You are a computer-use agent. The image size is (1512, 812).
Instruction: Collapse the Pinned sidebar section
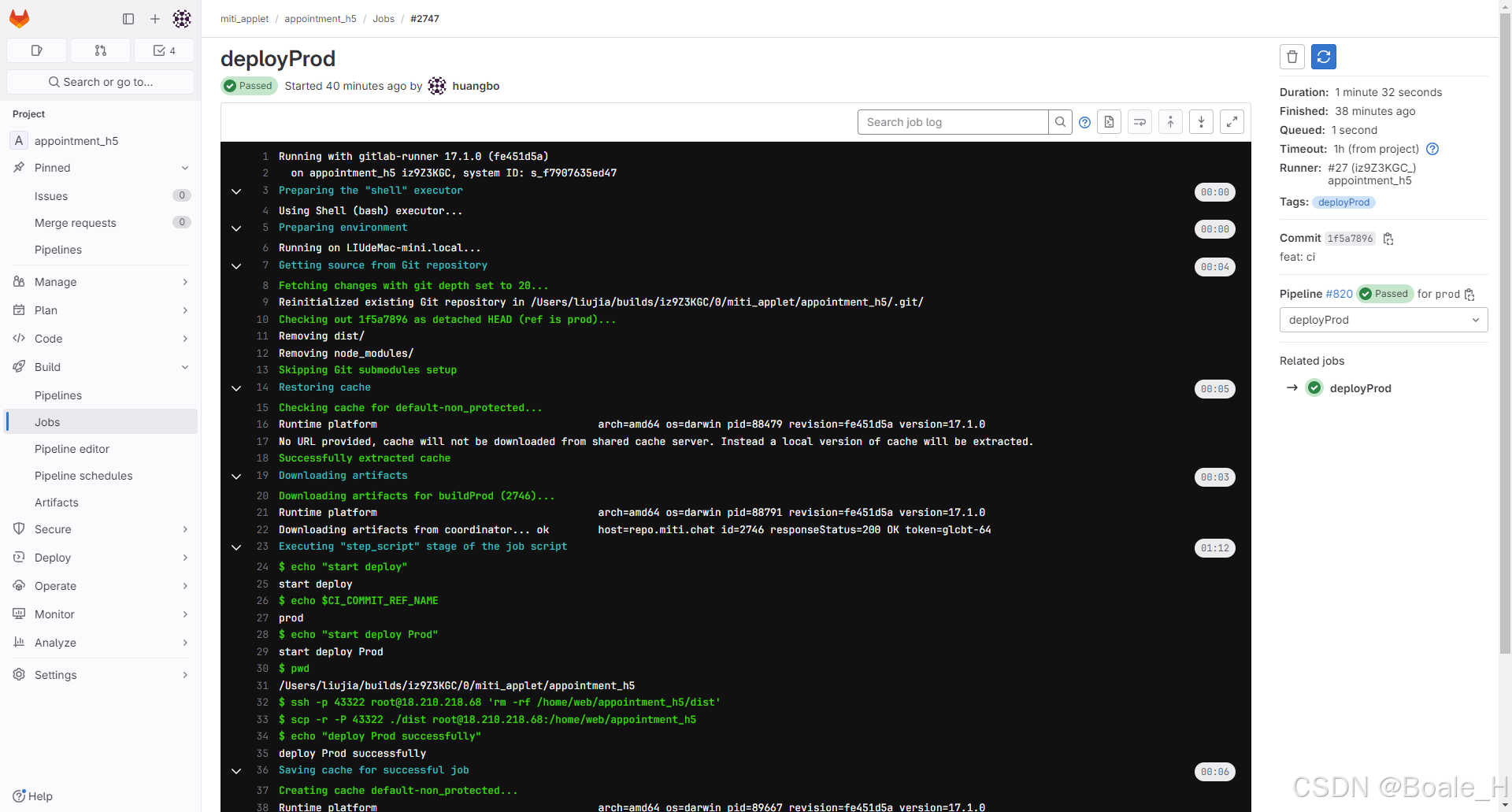(x=101, y=168)
